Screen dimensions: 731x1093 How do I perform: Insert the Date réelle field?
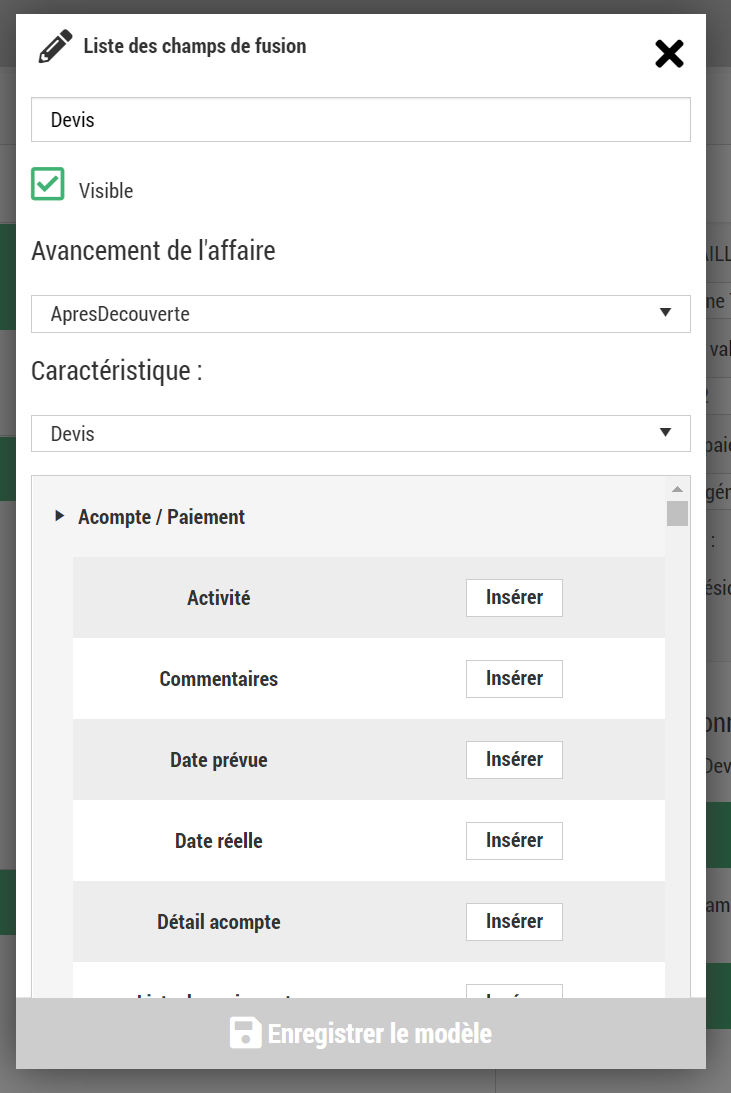514,841
